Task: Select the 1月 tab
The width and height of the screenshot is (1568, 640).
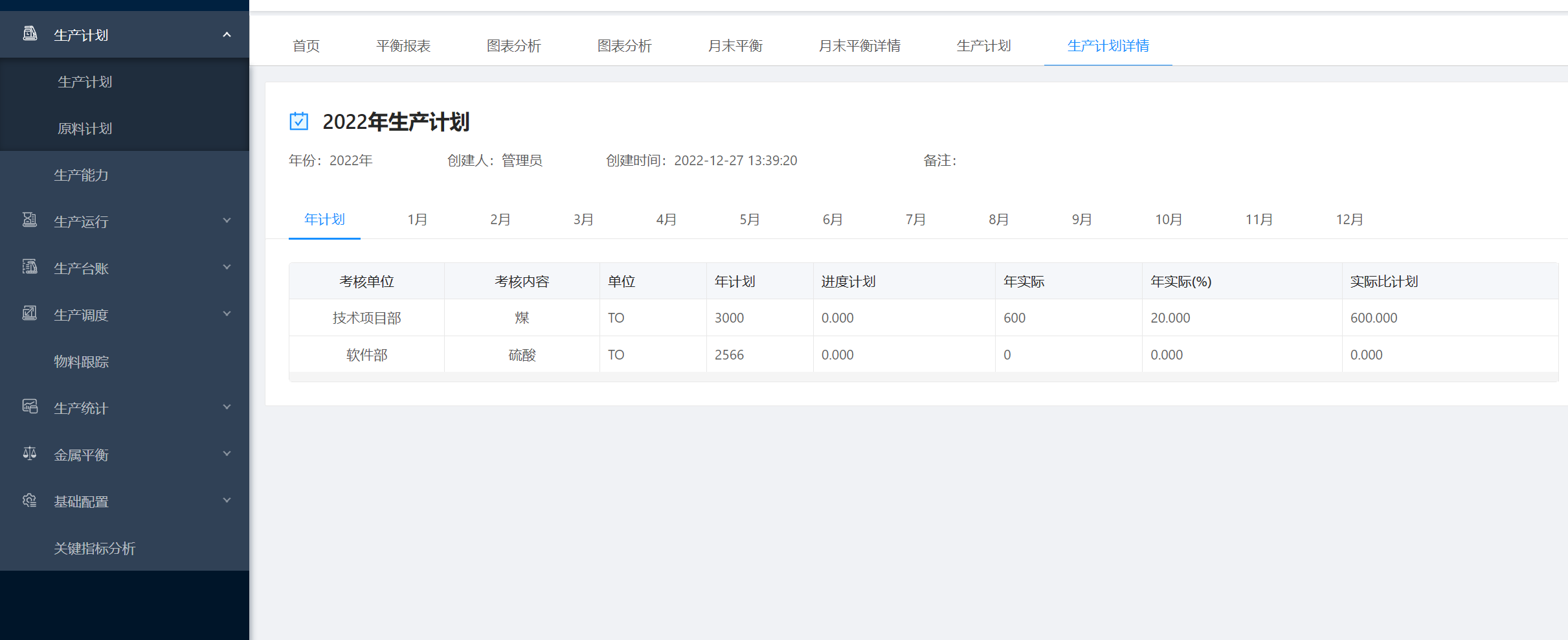Action: coord(418,220)
